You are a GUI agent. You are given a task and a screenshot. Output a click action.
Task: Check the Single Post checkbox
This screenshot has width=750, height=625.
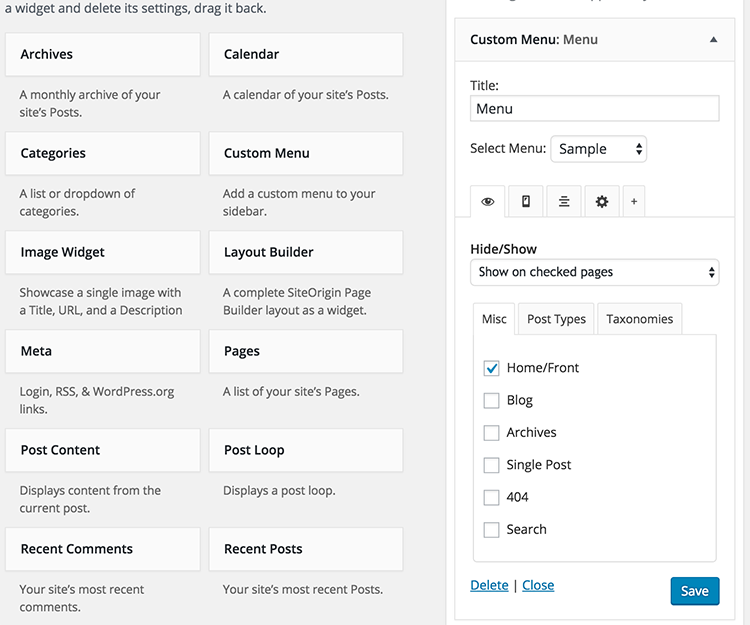click(x=491, y=465)
